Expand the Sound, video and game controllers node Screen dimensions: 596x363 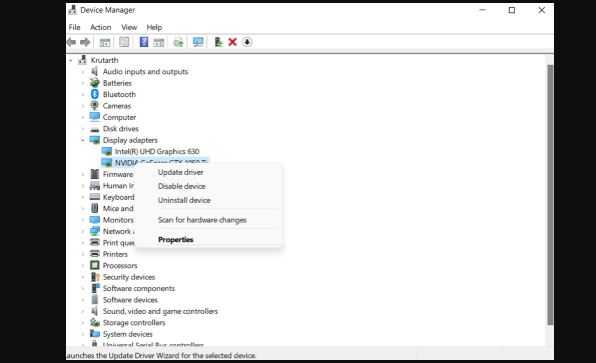pyautogui.click(x=82, y=311)
